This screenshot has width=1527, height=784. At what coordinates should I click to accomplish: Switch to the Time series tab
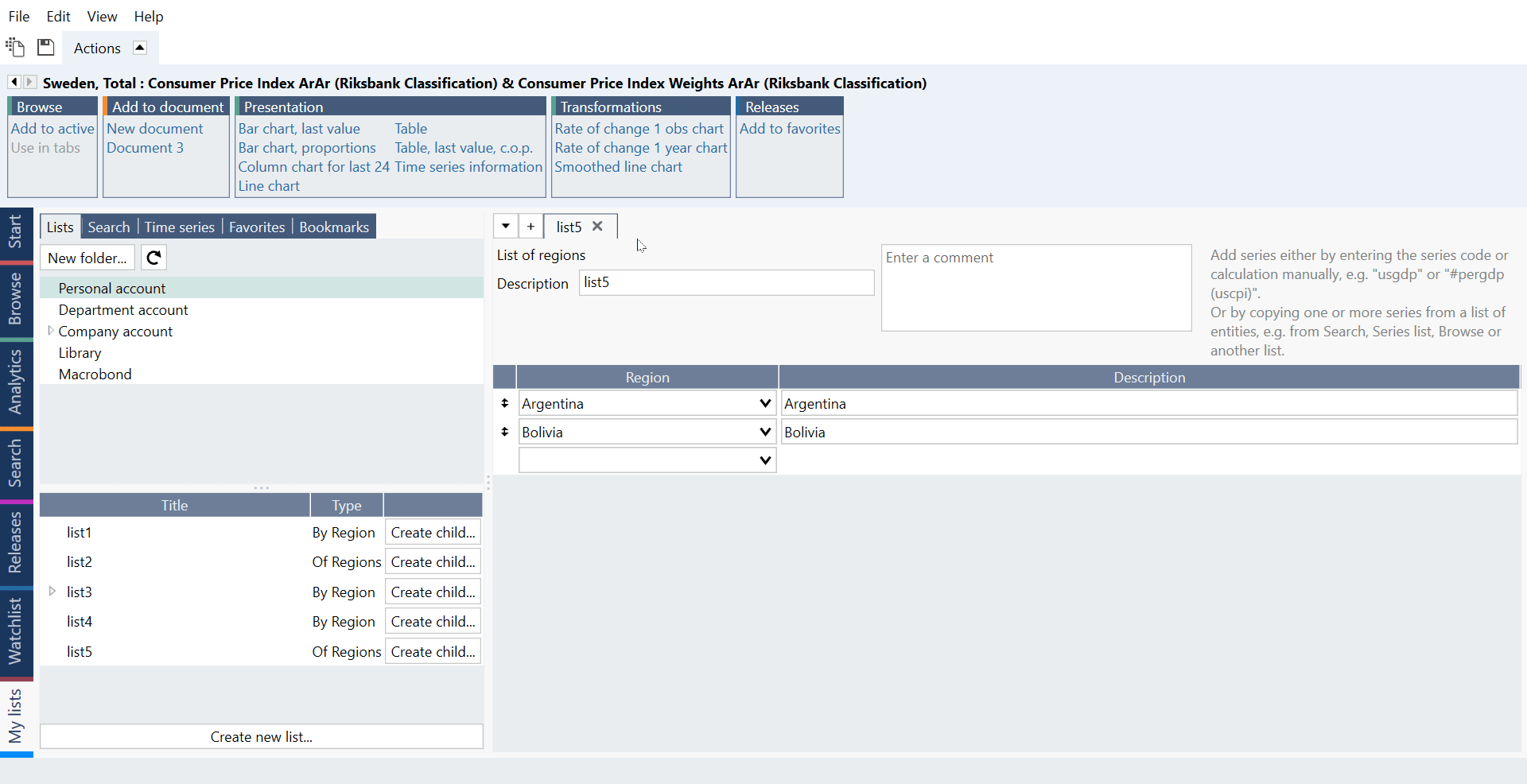[180, 227]
